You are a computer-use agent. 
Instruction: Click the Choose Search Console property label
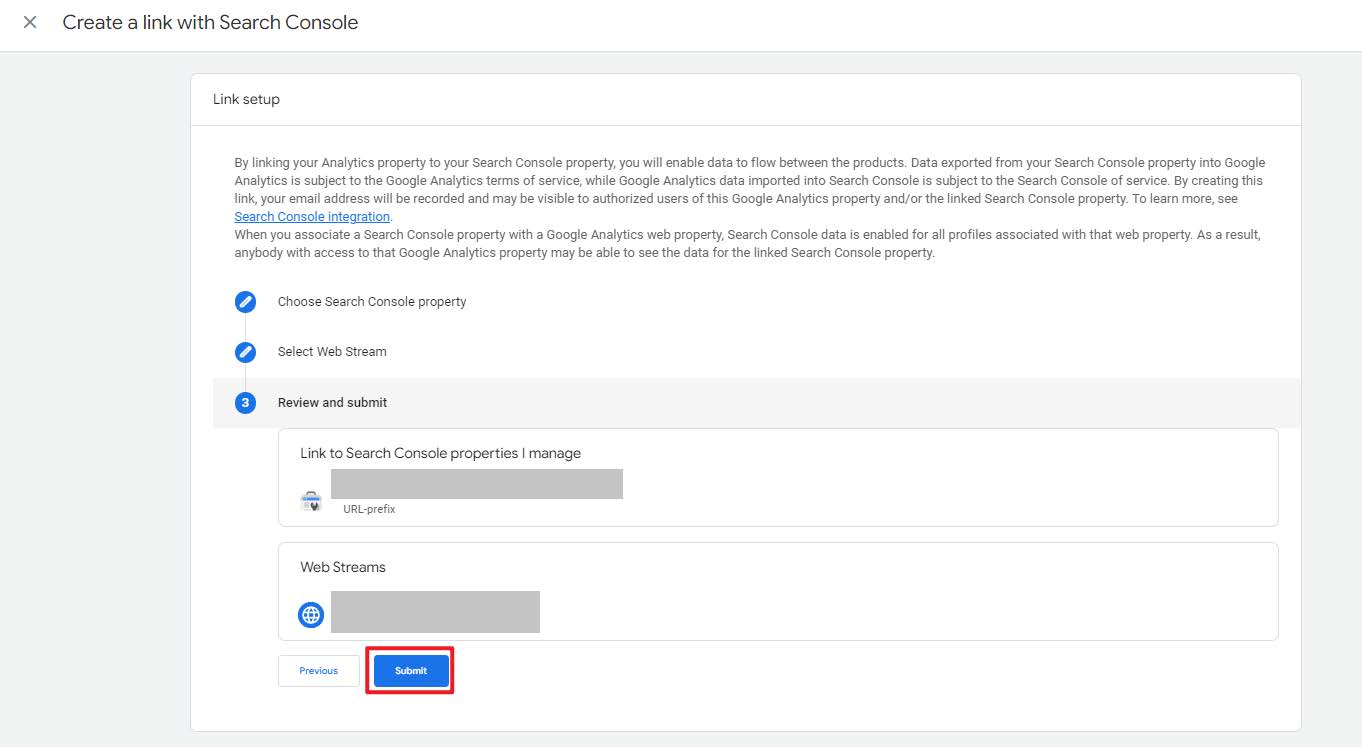[x=372, y=302]
